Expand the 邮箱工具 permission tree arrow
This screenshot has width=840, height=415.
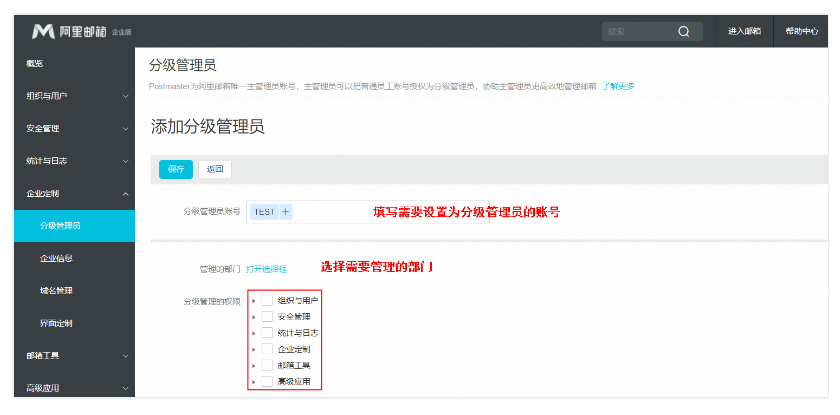(x=253, y=366)
